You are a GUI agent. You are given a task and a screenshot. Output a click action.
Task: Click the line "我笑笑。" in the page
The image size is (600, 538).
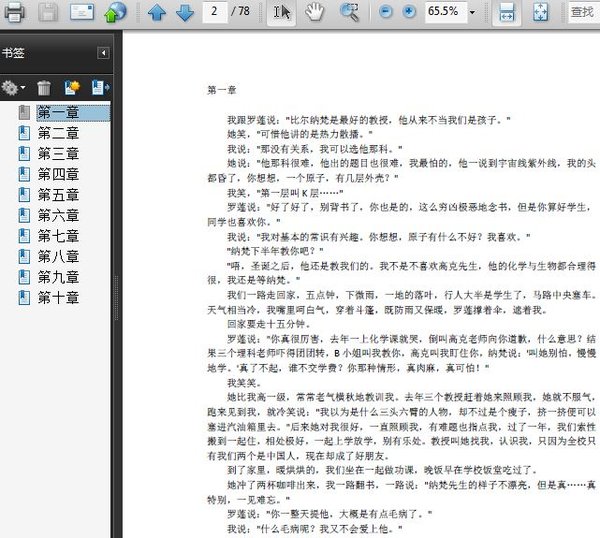[x=244, y=383]
